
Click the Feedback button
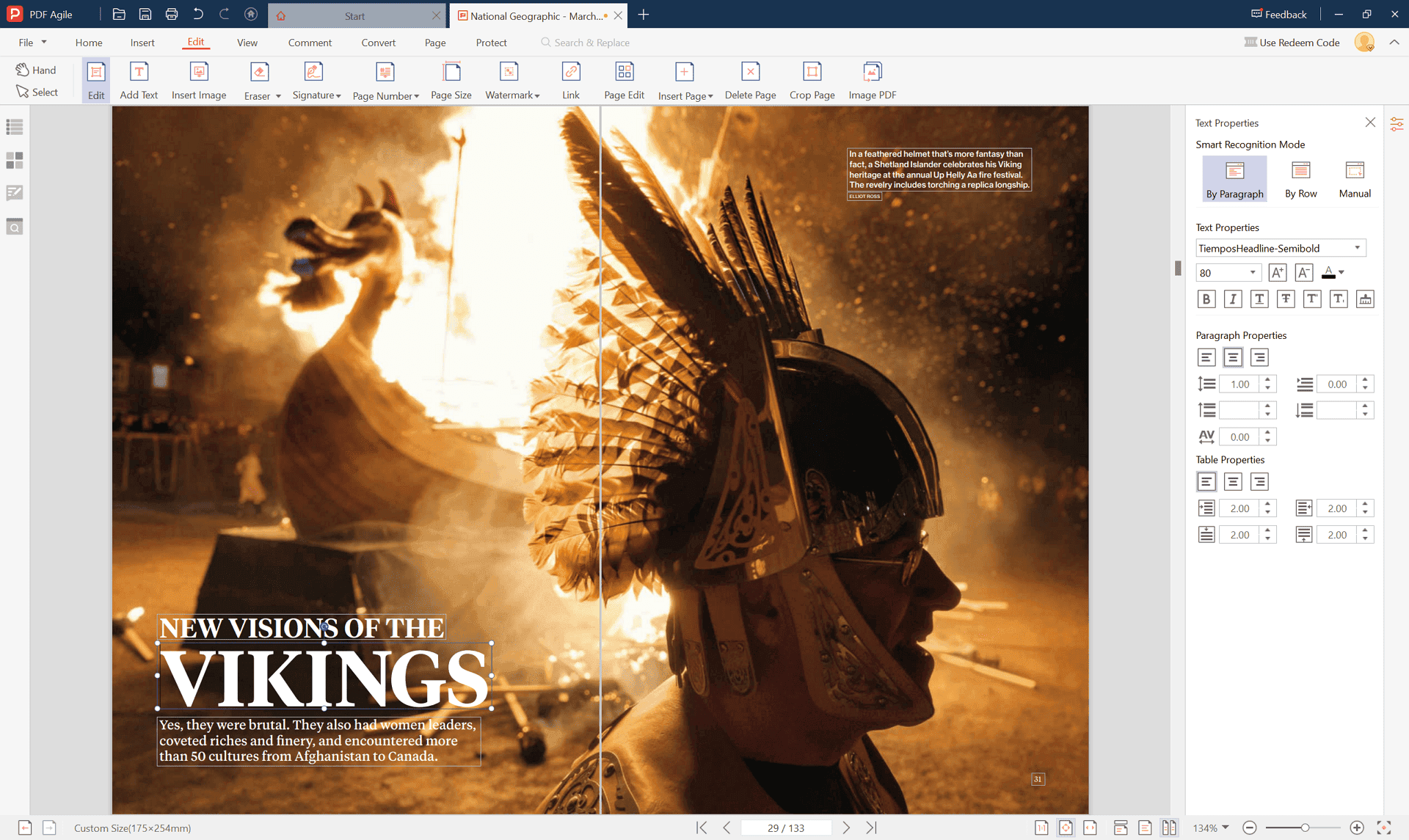(x=1279, y=14)
